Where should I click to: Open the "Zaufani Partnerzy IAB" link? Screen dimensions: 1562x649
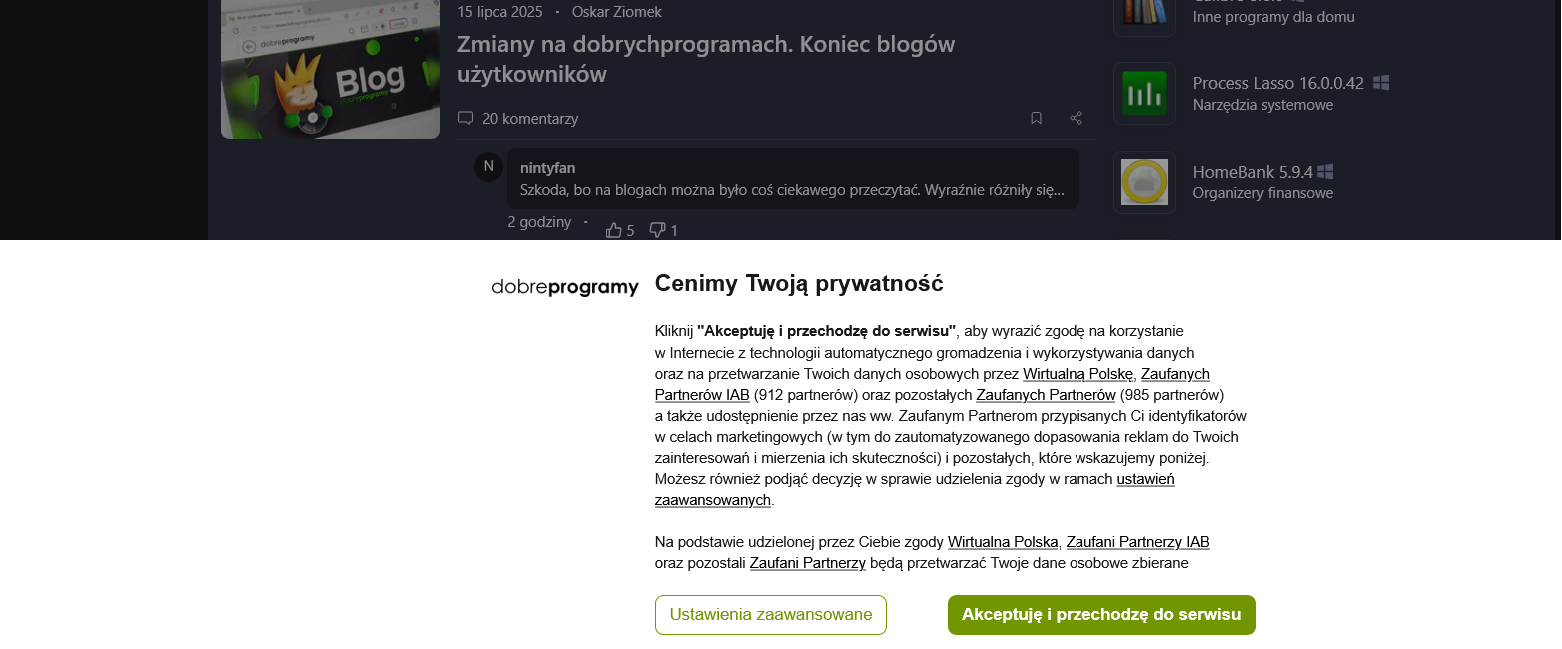pos(1138,542)
